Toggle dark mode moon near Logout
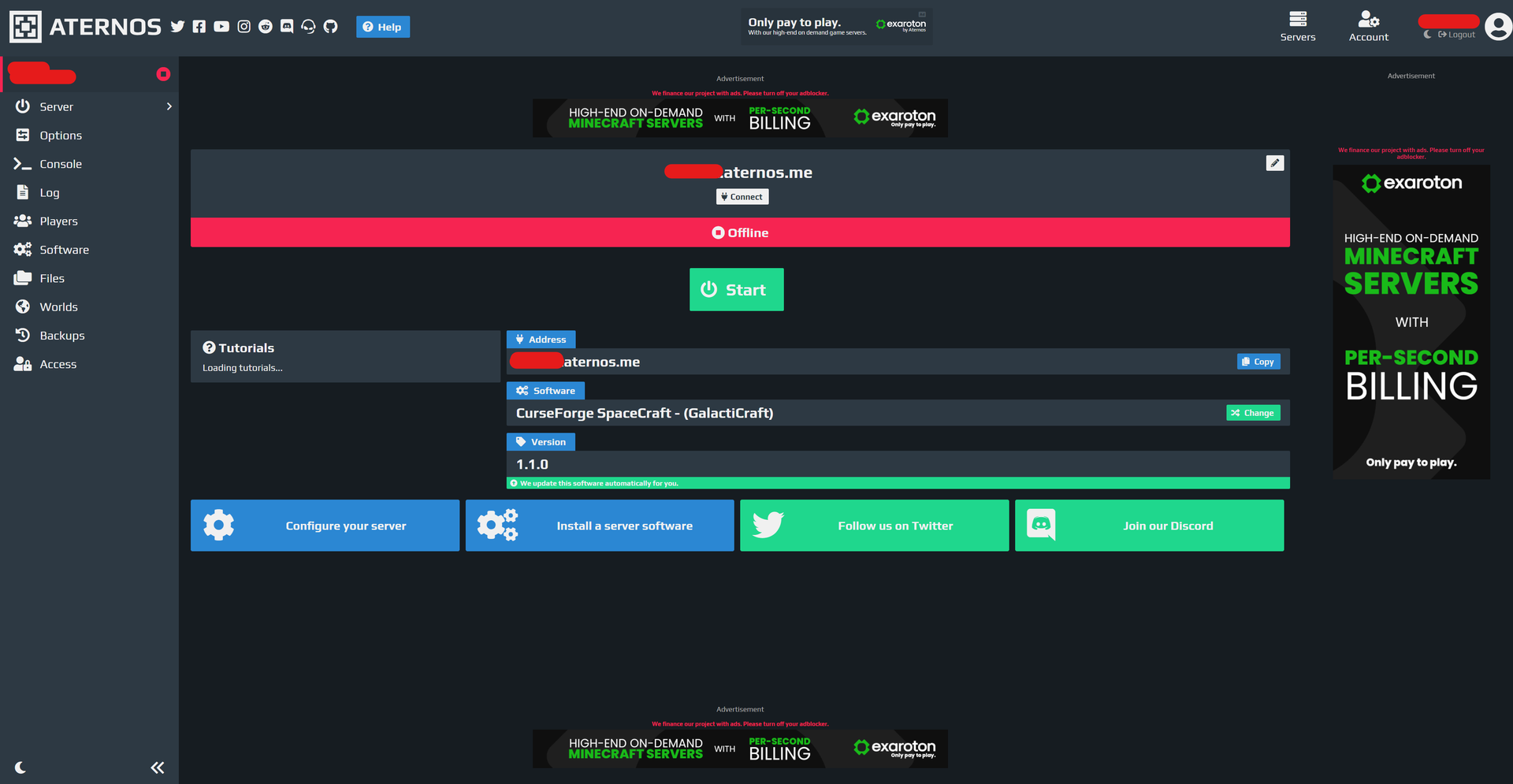This screenshot has height=784, width=1513. (x=1427, y=35)
